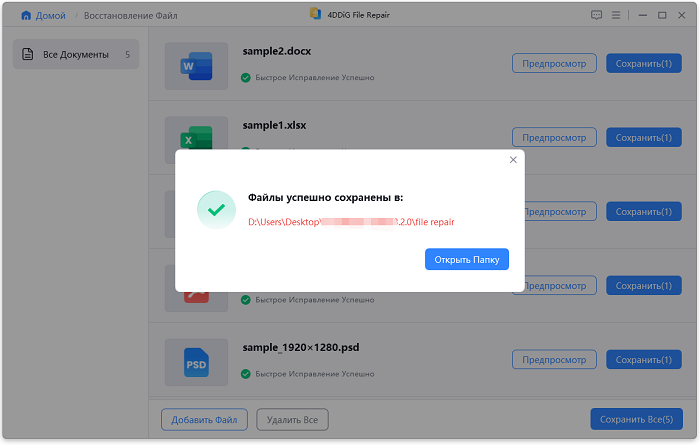Click the Home house icon

tap(26, 15)
